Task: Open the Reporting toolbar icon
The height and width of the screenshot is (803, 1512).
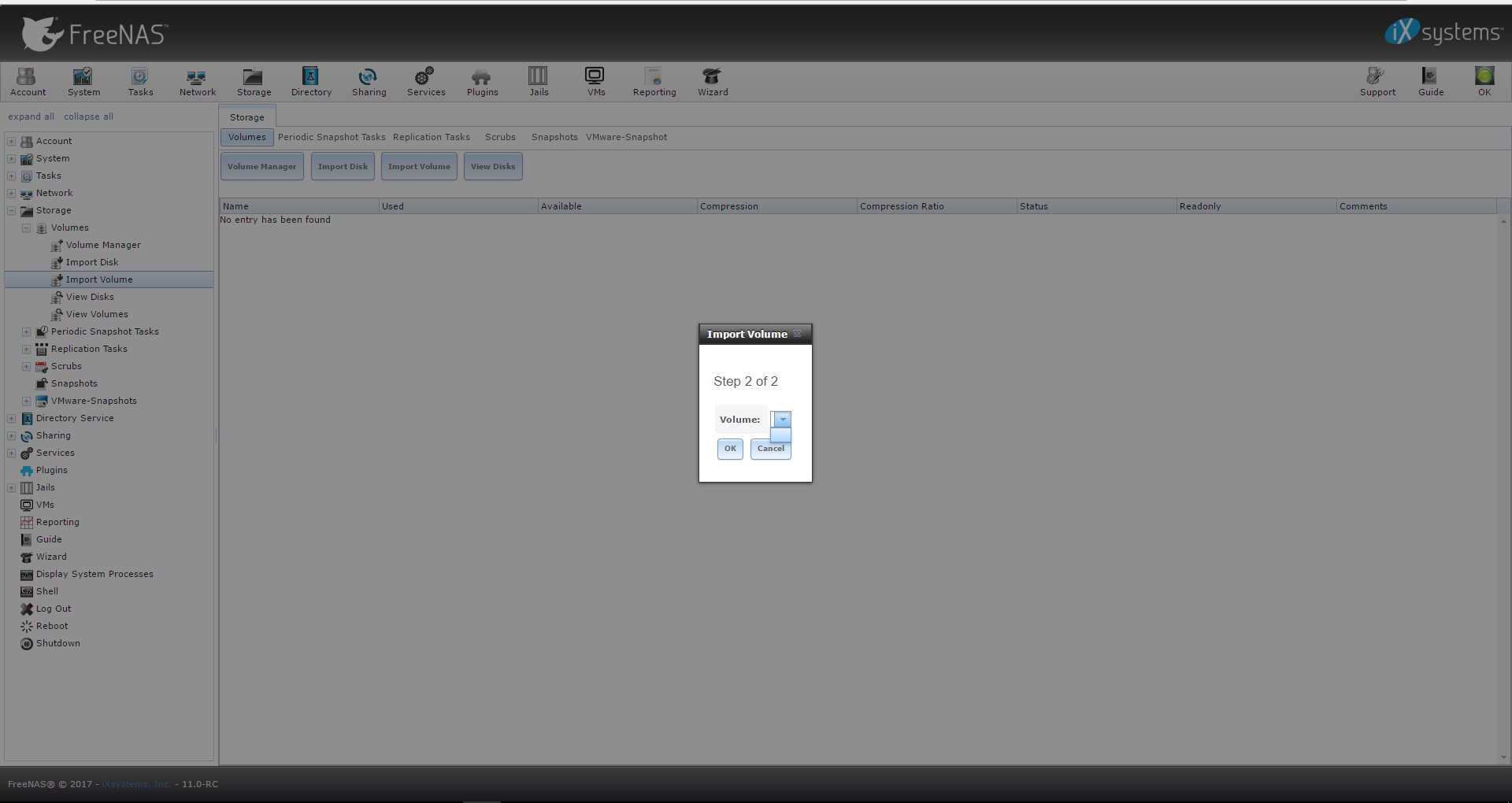Action: coord(654,82)
